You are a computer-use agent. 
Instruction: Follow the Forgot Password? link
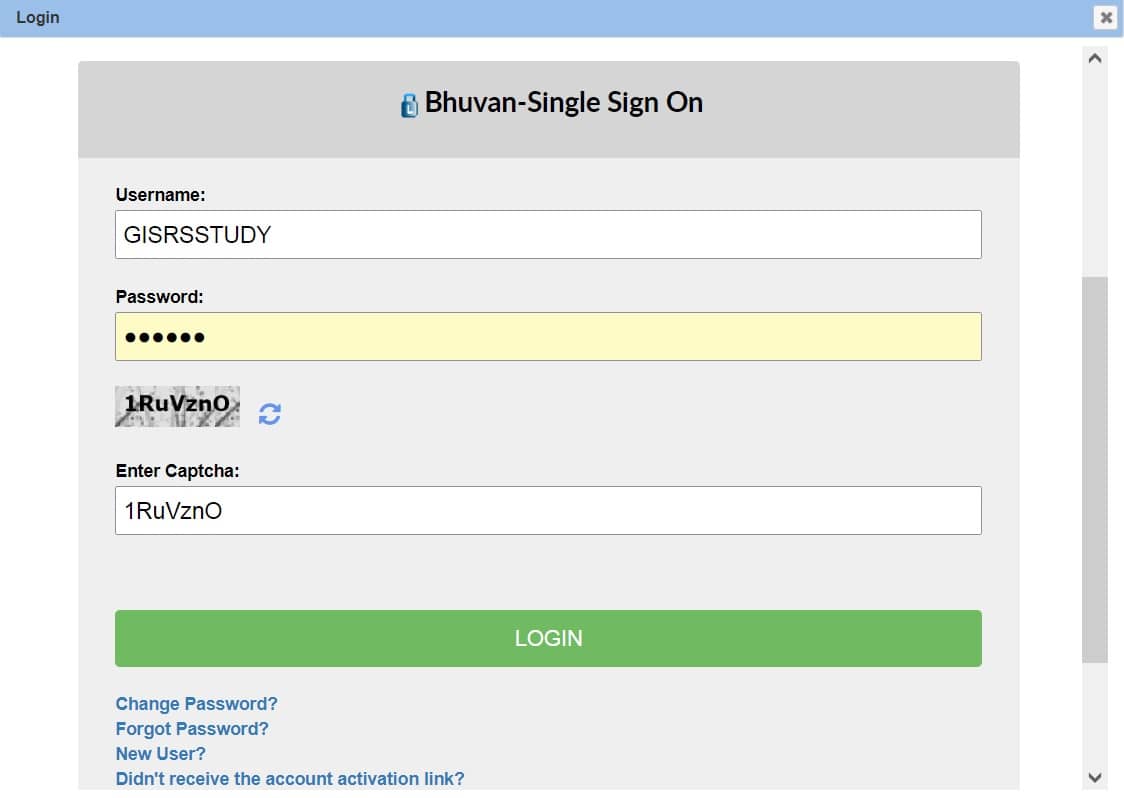click(x=191, y=729)
